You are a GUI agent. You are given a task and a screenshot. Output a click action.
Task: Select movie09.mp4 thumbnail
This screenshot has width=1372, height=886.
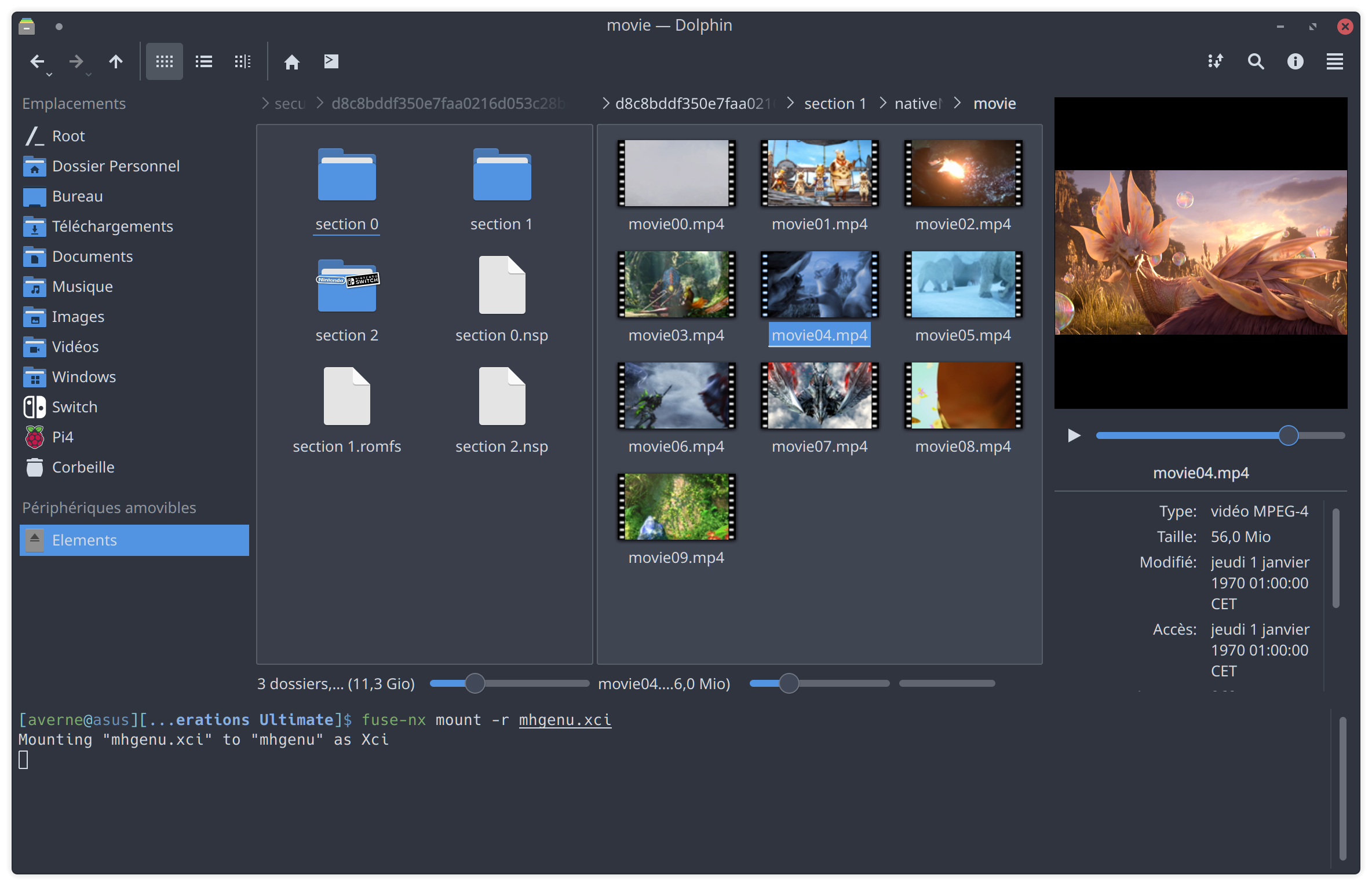676,507
